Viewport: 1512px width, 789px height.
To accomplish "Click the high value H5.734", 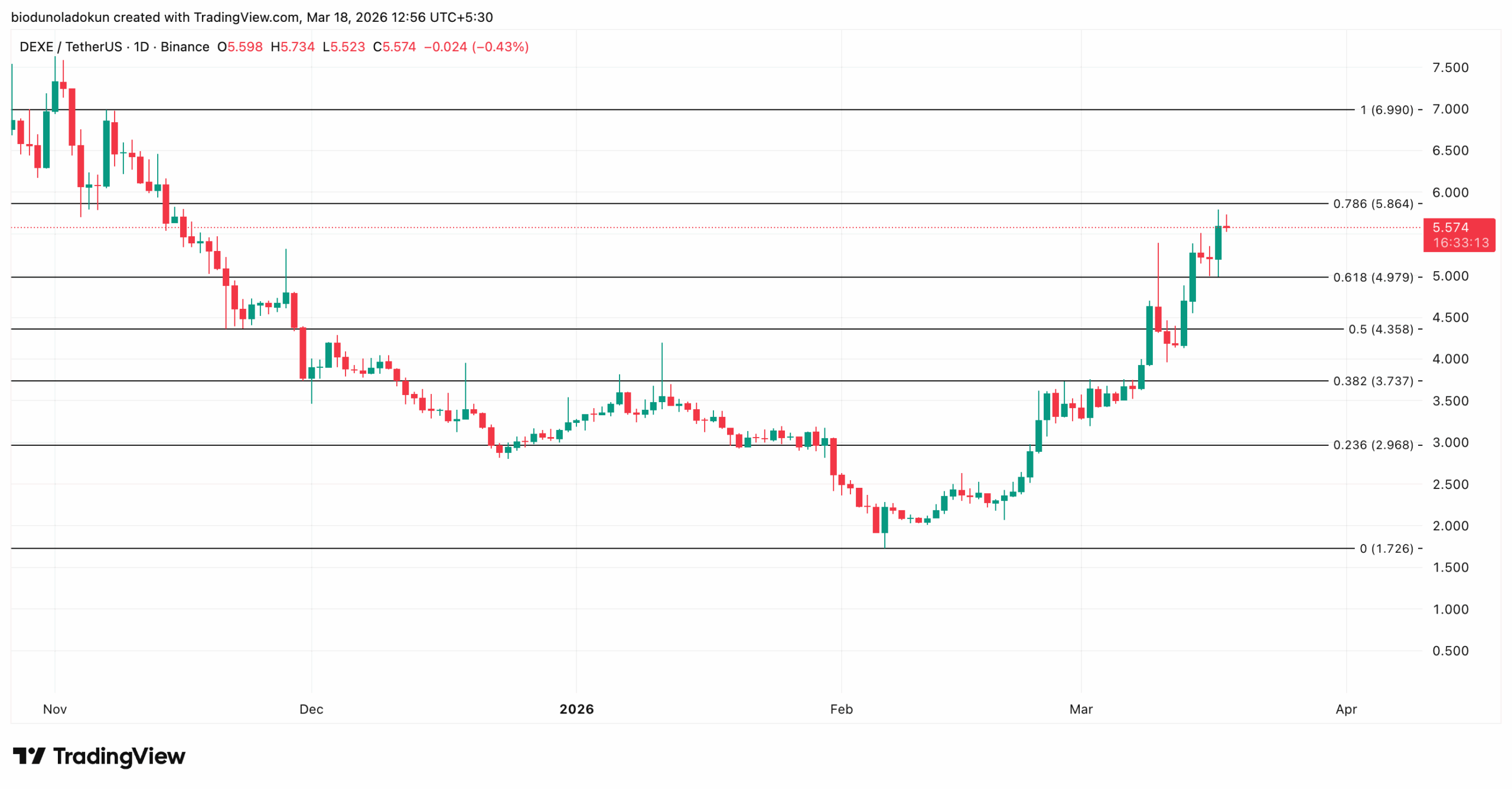I will click(293, 47).
